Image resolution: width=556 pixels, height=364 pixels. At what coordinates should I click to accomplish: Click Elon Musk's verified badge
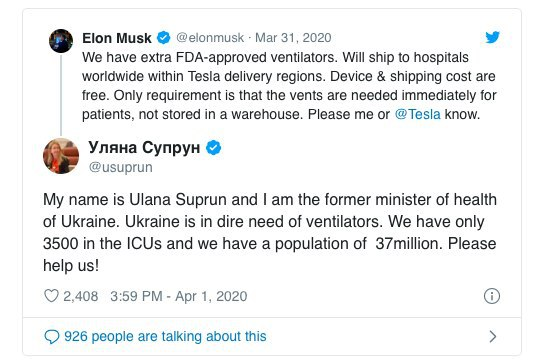tap(163, 38)
